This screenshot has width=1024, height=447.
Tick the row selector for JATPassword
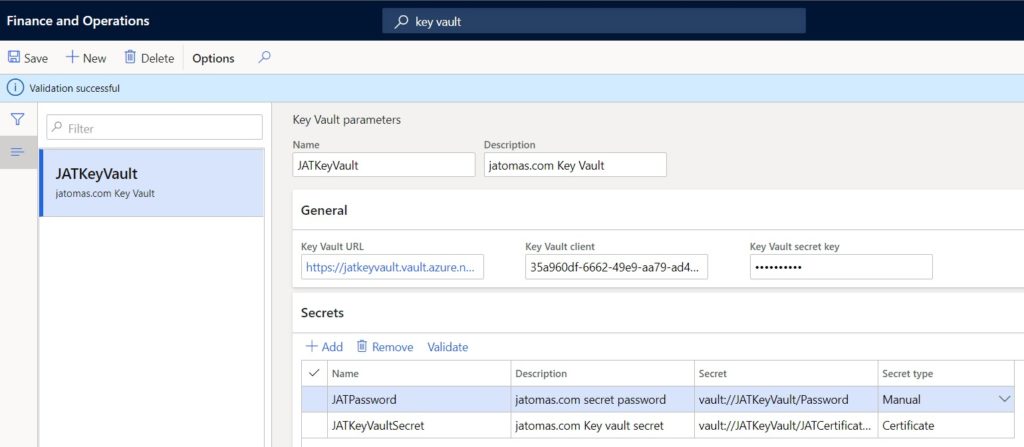pos(314,399)
